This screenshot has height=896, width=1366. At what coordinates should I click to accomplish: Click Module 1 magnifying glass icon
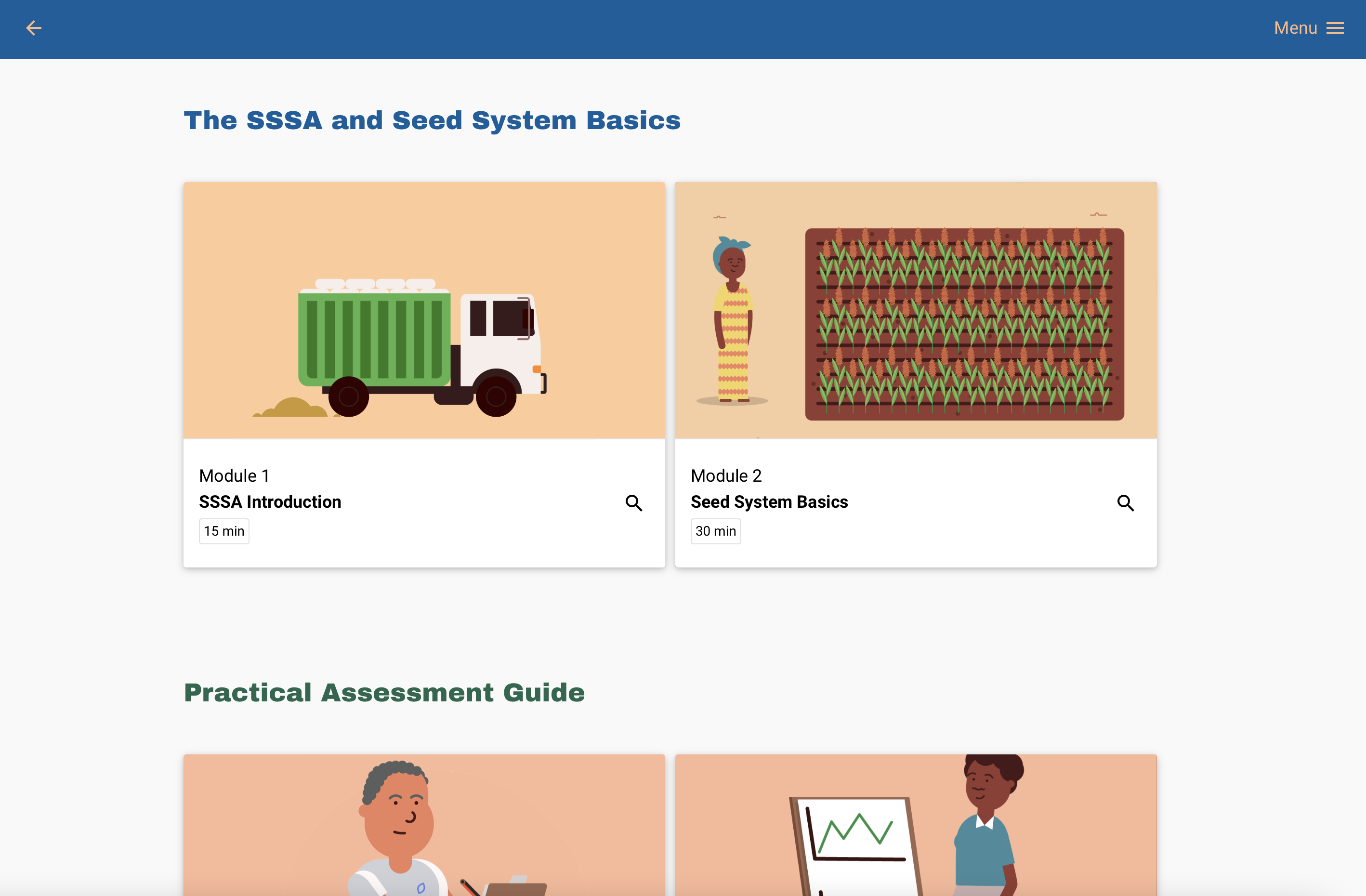634,503
